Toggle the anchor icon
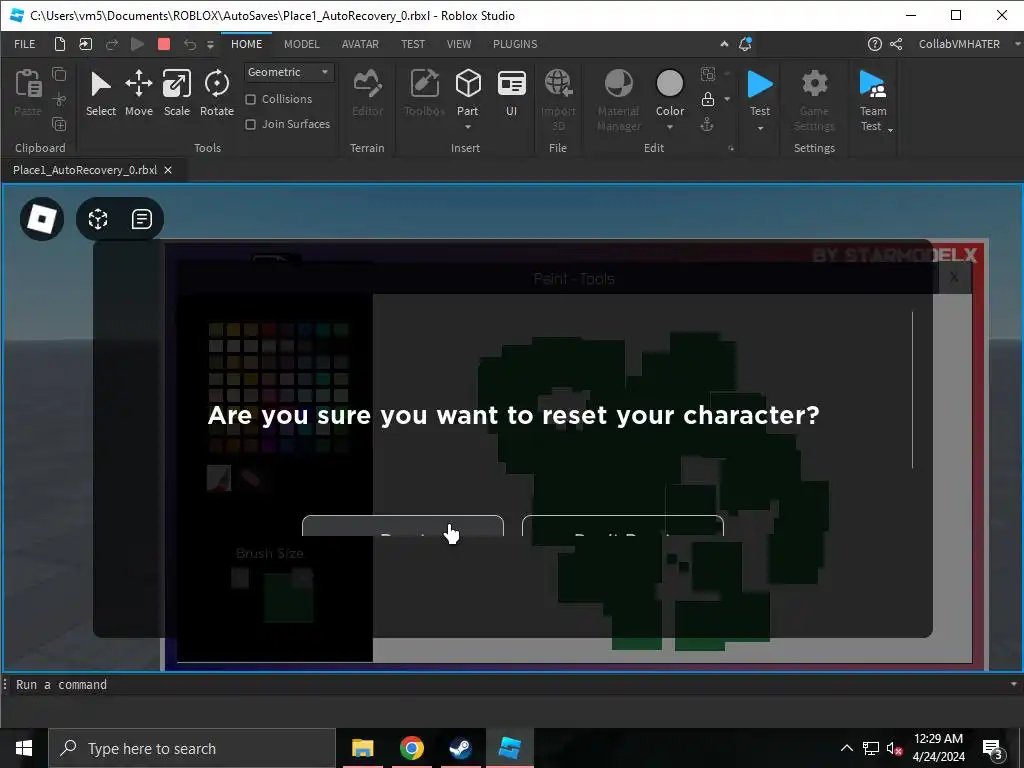 707,125
